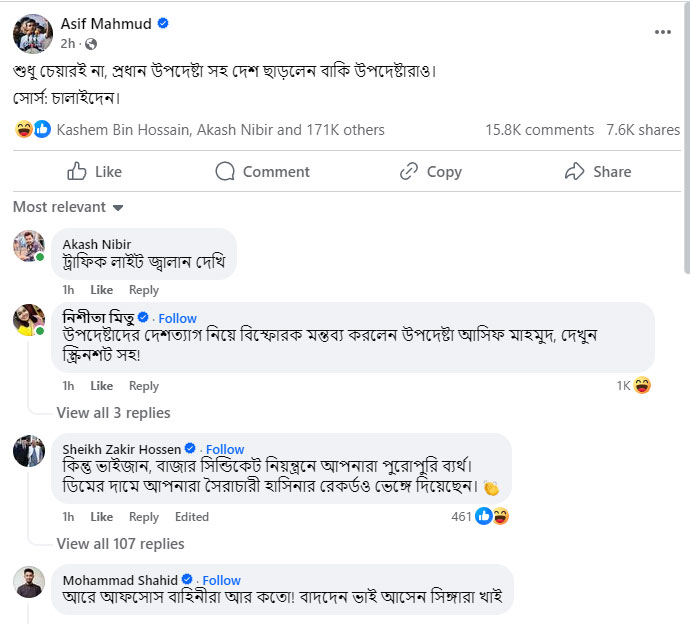The height and width of the screenshot is (624, 690).
Task: Open Akash Nibir's profile picture
Action: [28, 246]
